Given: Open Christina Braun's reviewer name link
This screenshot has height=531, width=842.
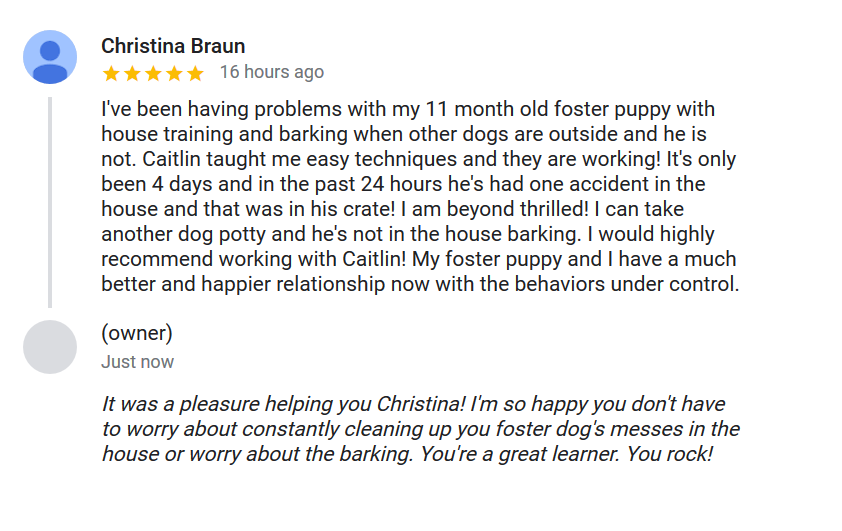Looking at the screenshot, I should coord(173,46).
